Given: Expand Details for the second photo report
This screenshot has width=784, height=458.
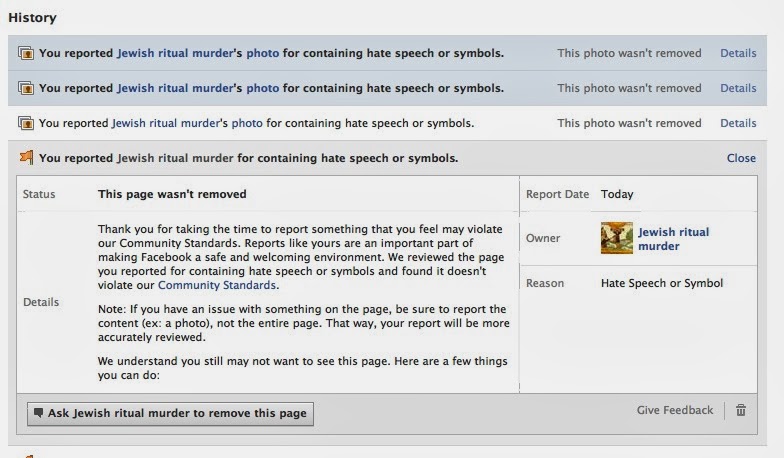Looking at the screenshot, I should pos(738,88).
